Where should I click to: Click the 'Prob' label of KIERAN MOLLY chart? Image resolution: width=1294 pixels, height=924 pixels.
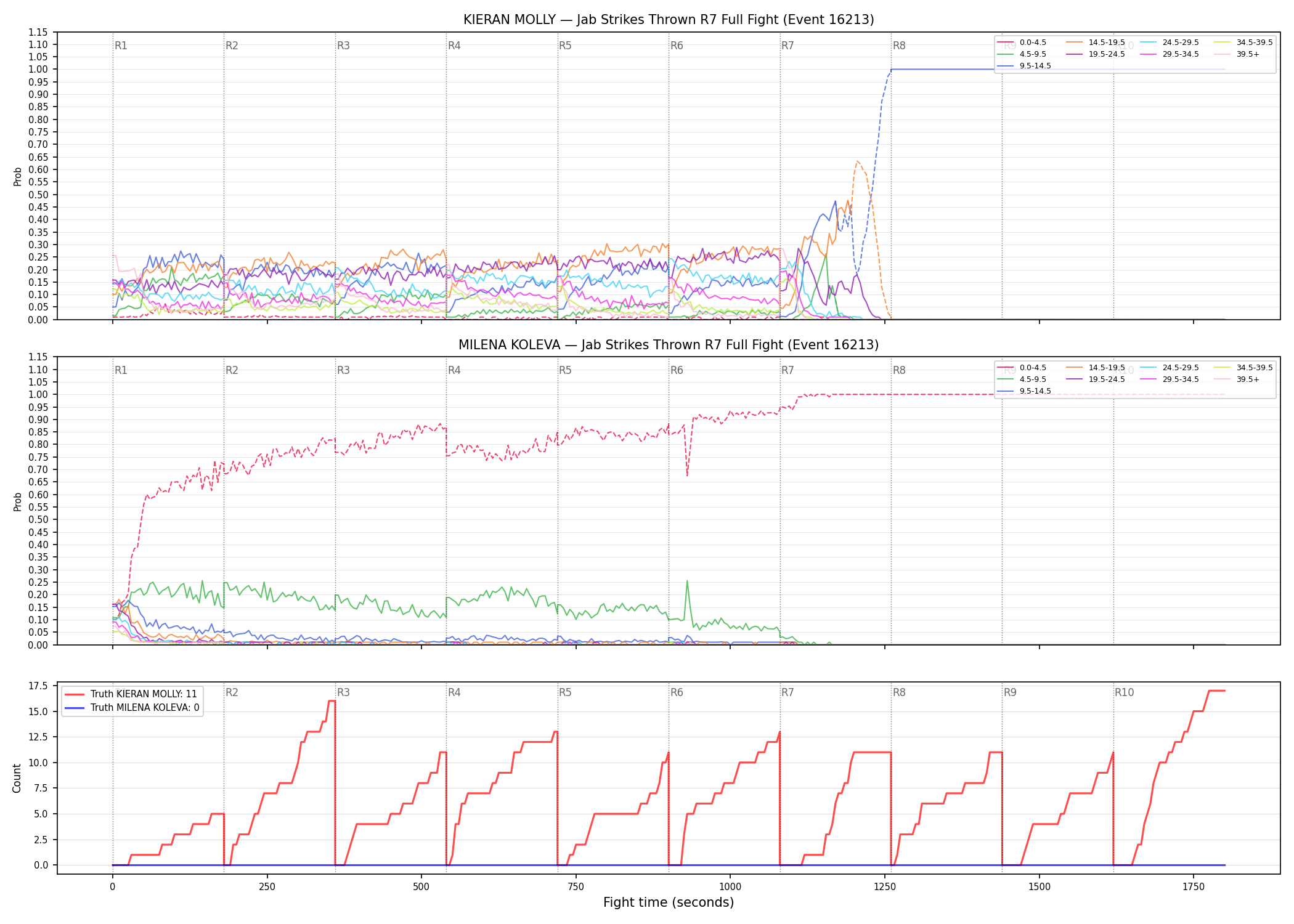coord(18,176)
